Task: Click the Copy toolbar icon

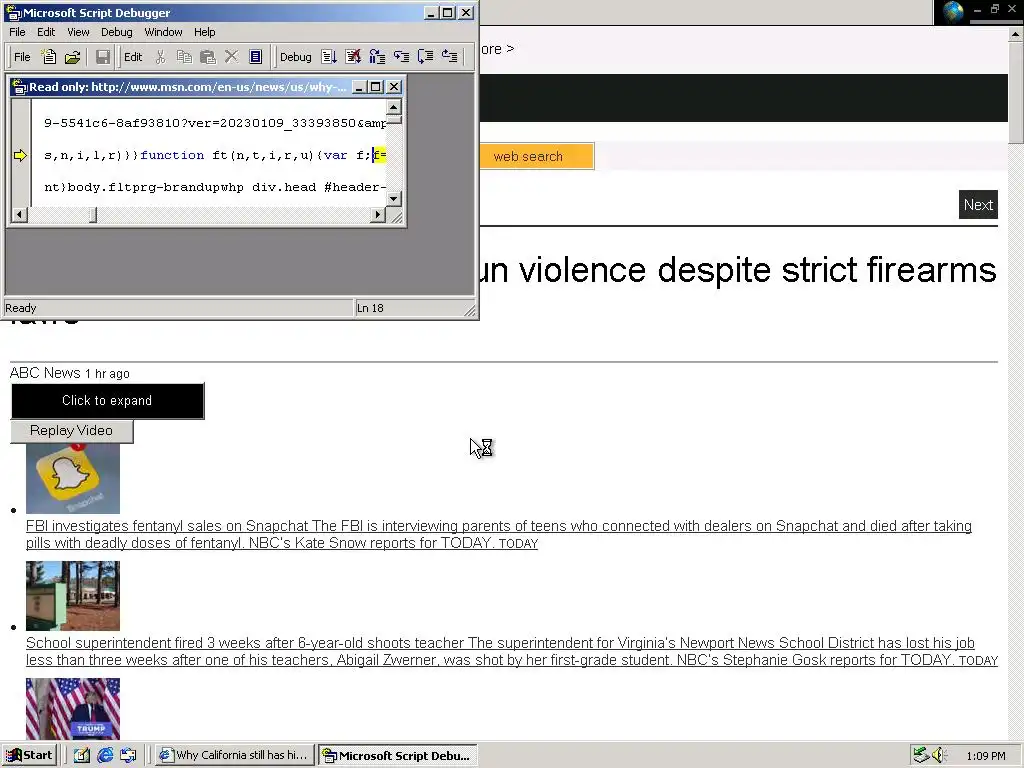Action: [x=184, y=57]
